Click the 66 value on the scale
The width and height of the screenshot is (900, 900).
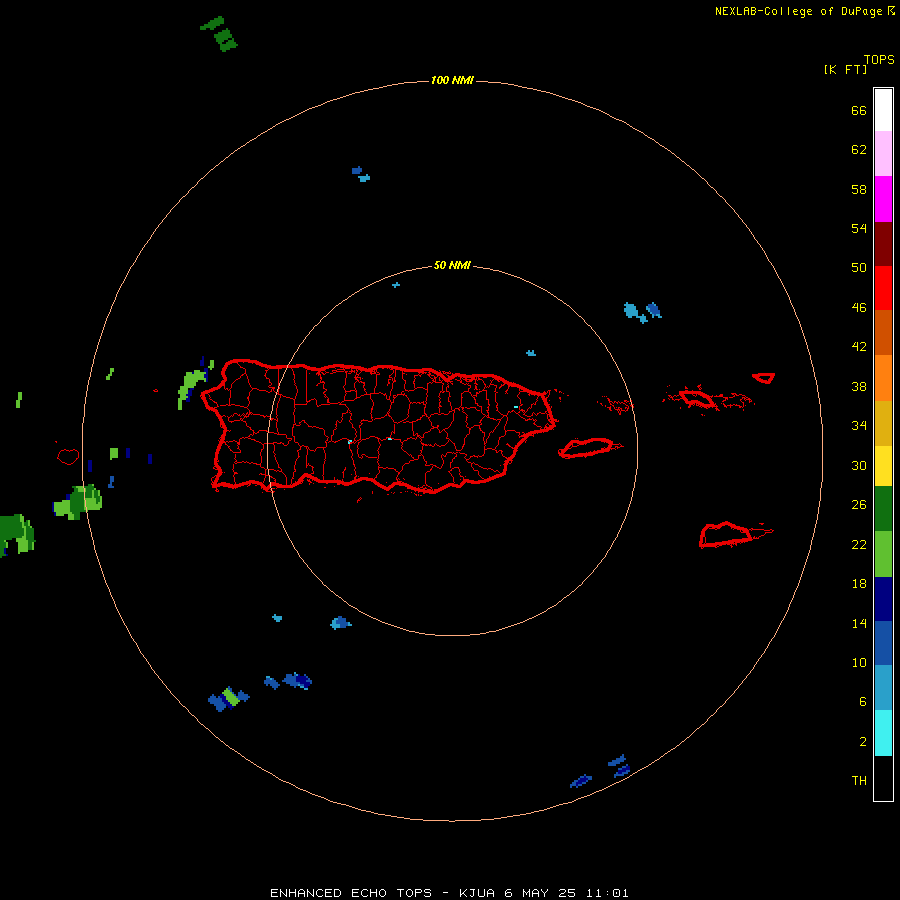point(859,110)
